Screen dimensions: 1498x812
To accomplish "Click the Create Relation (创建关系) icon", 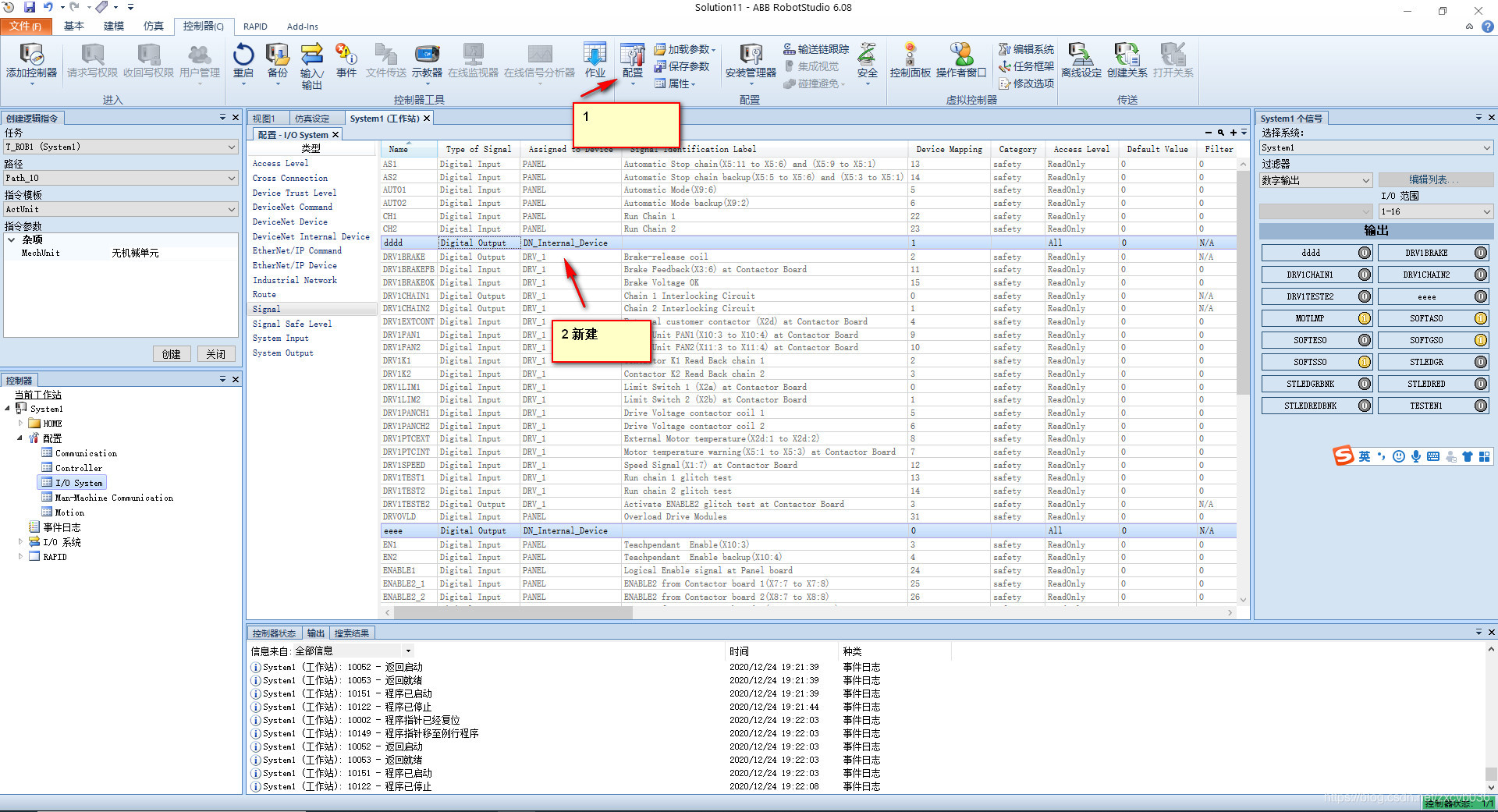I will point(1127,61).
